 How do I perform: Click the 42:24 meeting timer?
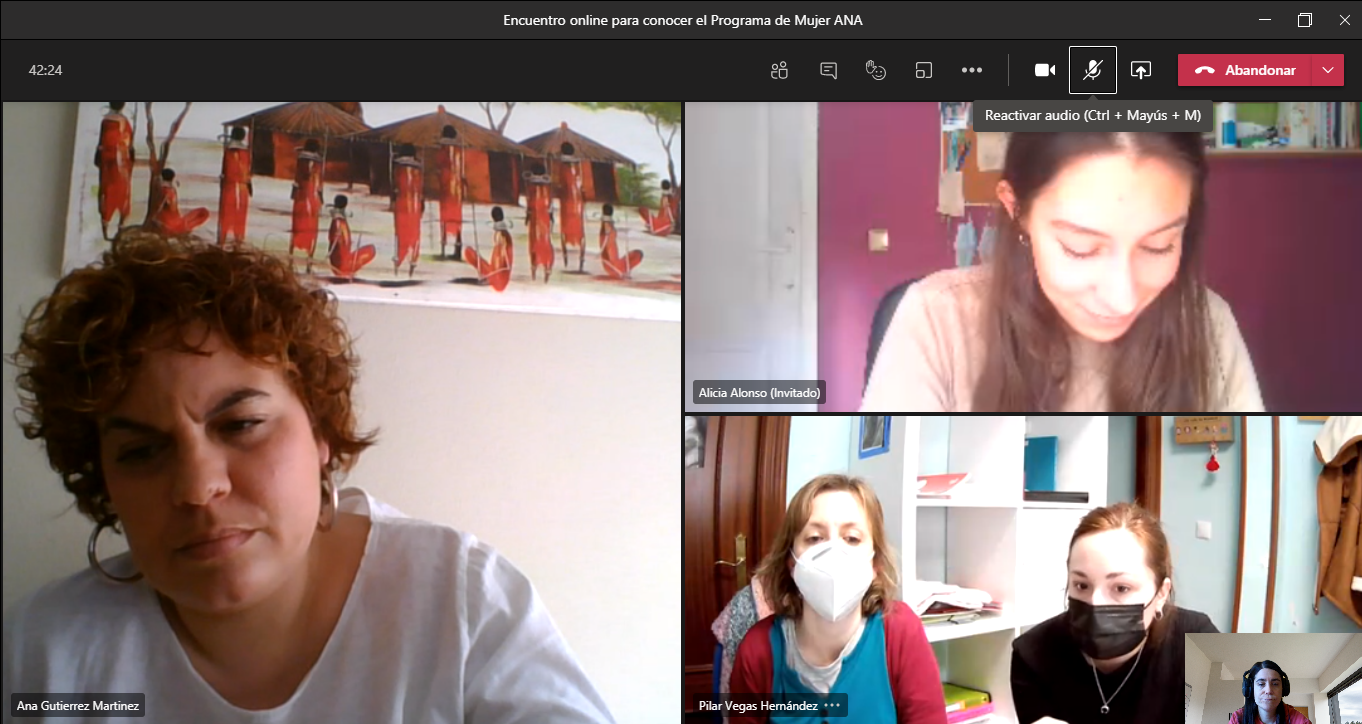click(x=46, y=70)
